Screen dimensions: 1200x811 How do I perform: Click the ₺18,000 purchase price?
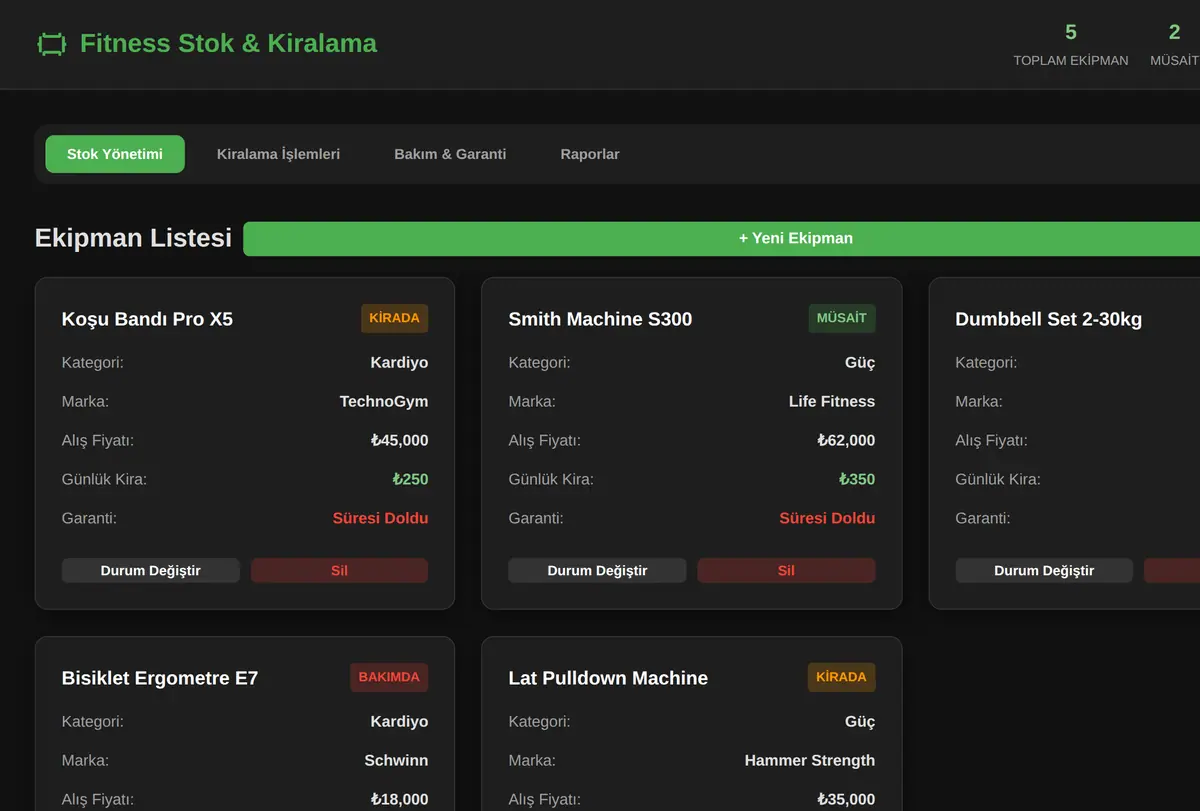click(399, 799)
